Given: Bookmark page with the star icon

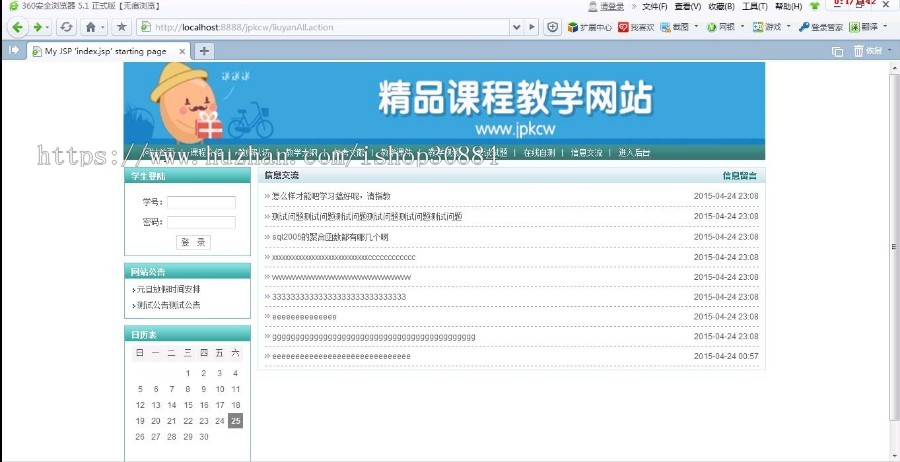Looking at the screenshot, I should tap(121, 27).
